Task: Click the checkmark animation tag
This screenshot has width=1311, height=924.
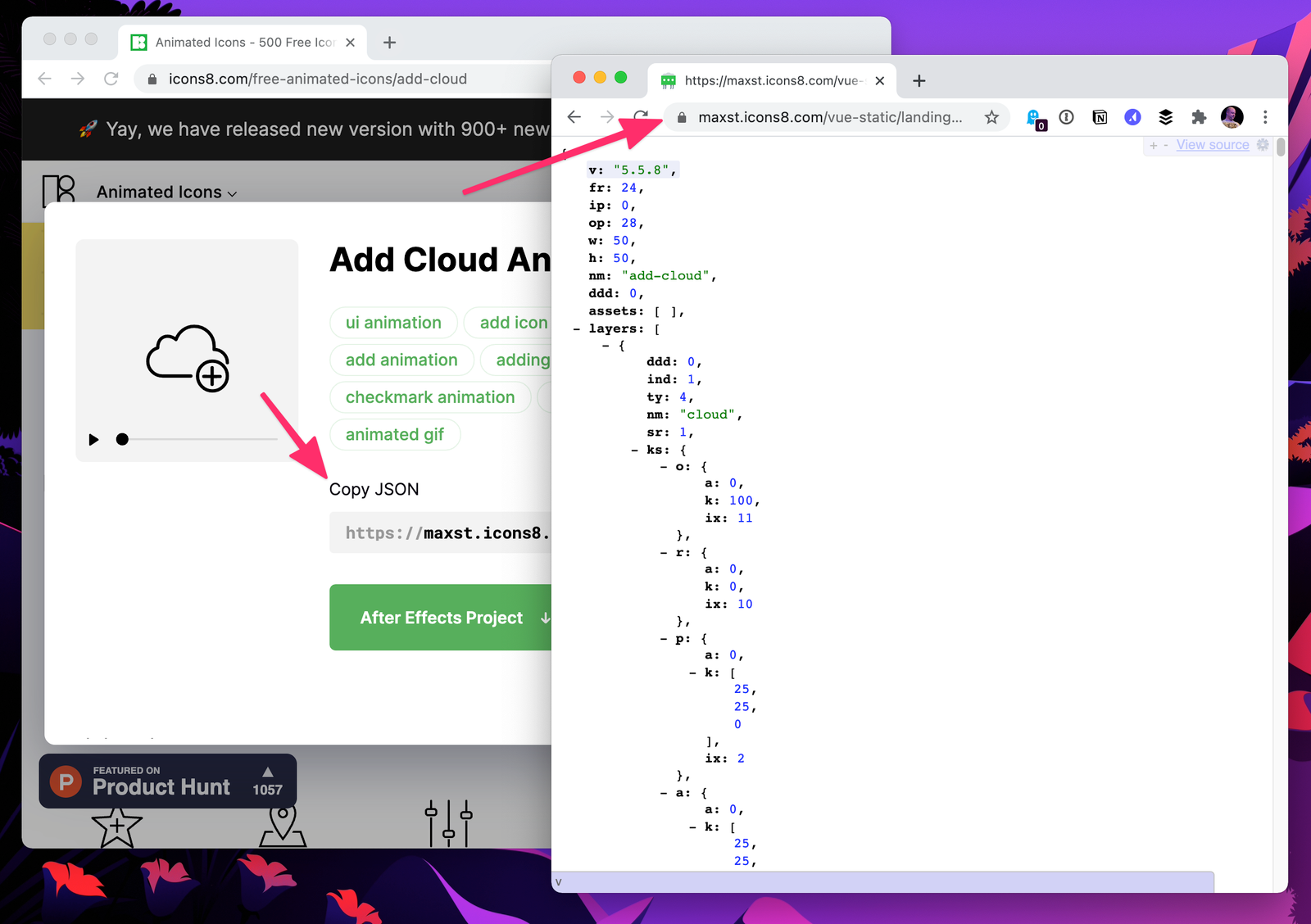Action: pyautogui.click(x=430, y=397)
